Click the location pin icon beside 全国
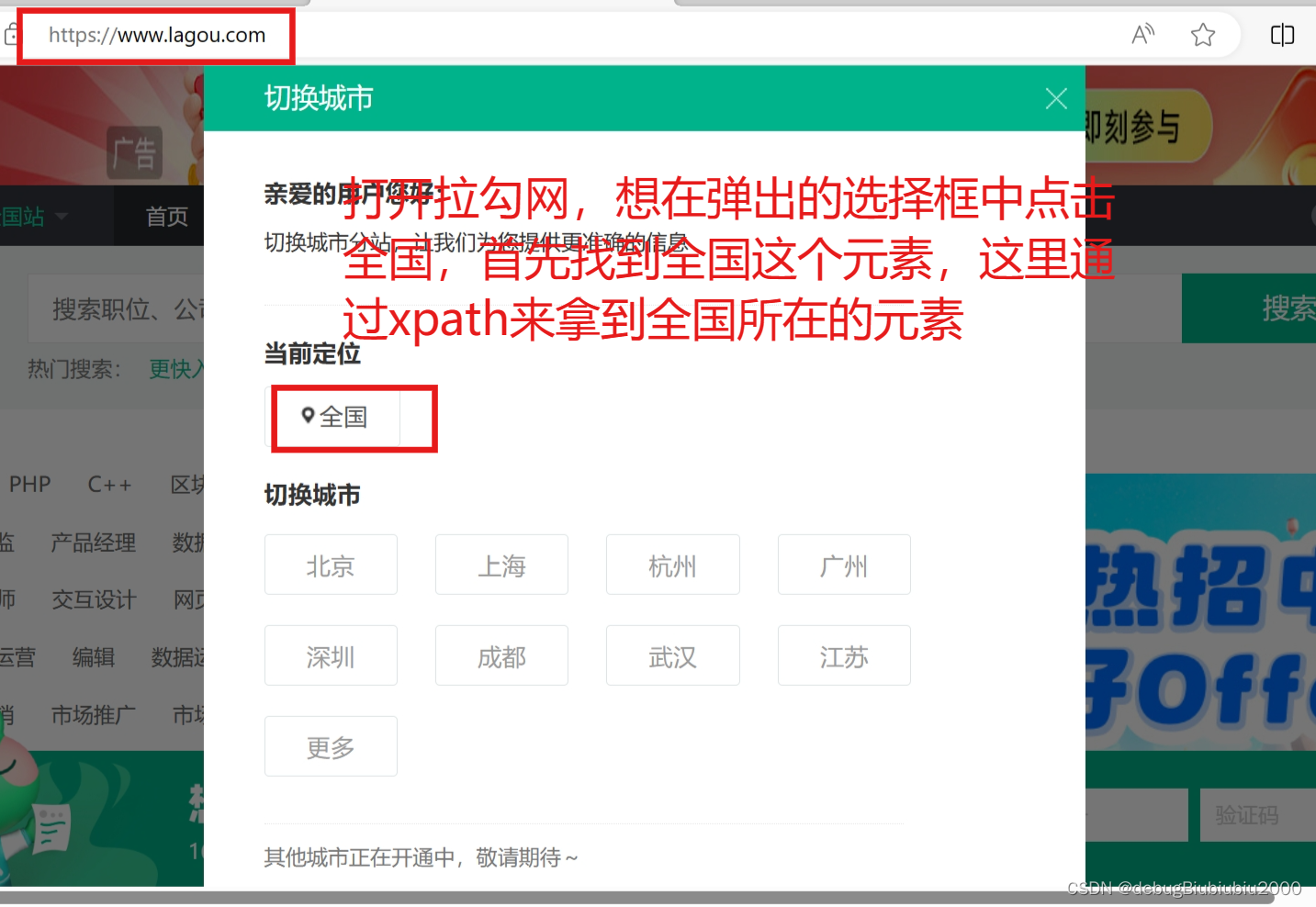 pyautogui.click(x=309, y=415)
